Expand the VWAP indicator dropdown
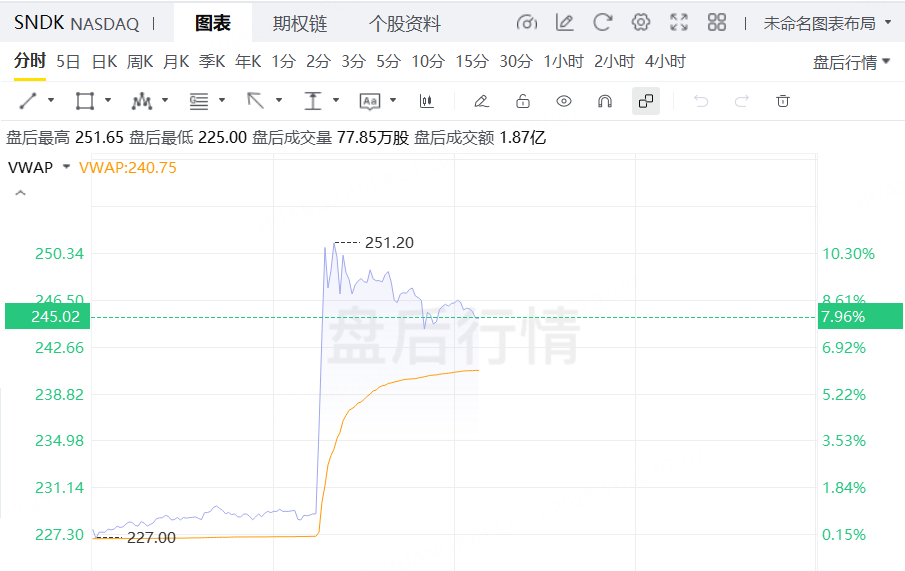 [x=66, y=167]
